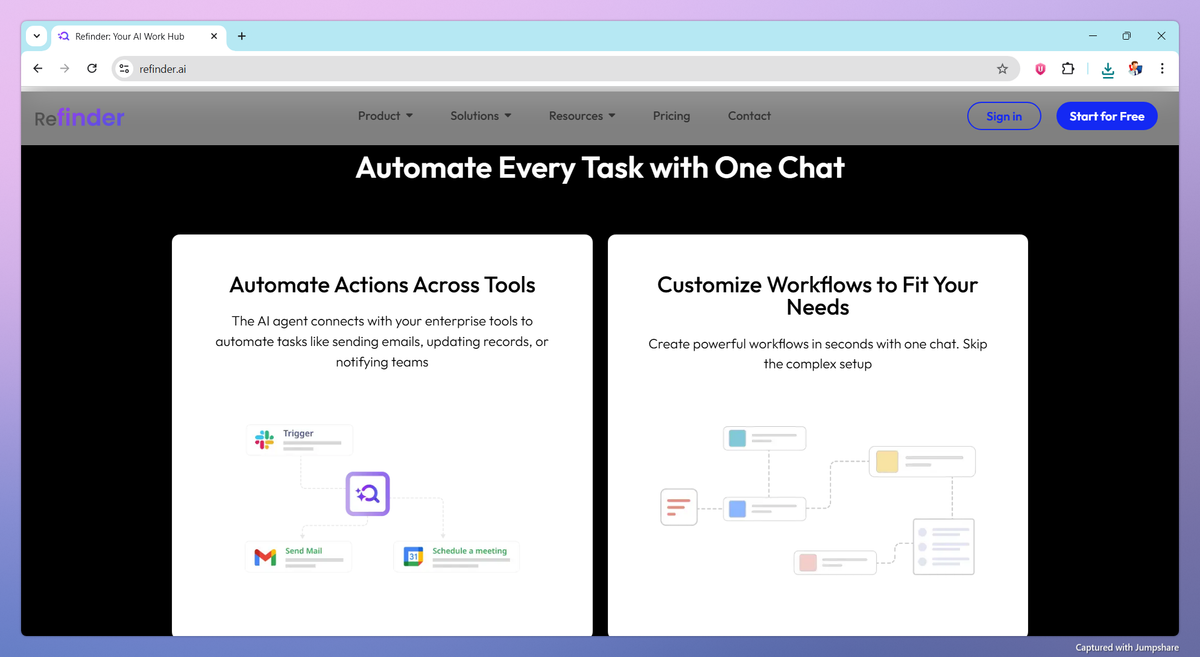Select the Refinder: Your AI Work Hub tab
Viewport: 1200px width, 657px height.
tap(138, 36)
